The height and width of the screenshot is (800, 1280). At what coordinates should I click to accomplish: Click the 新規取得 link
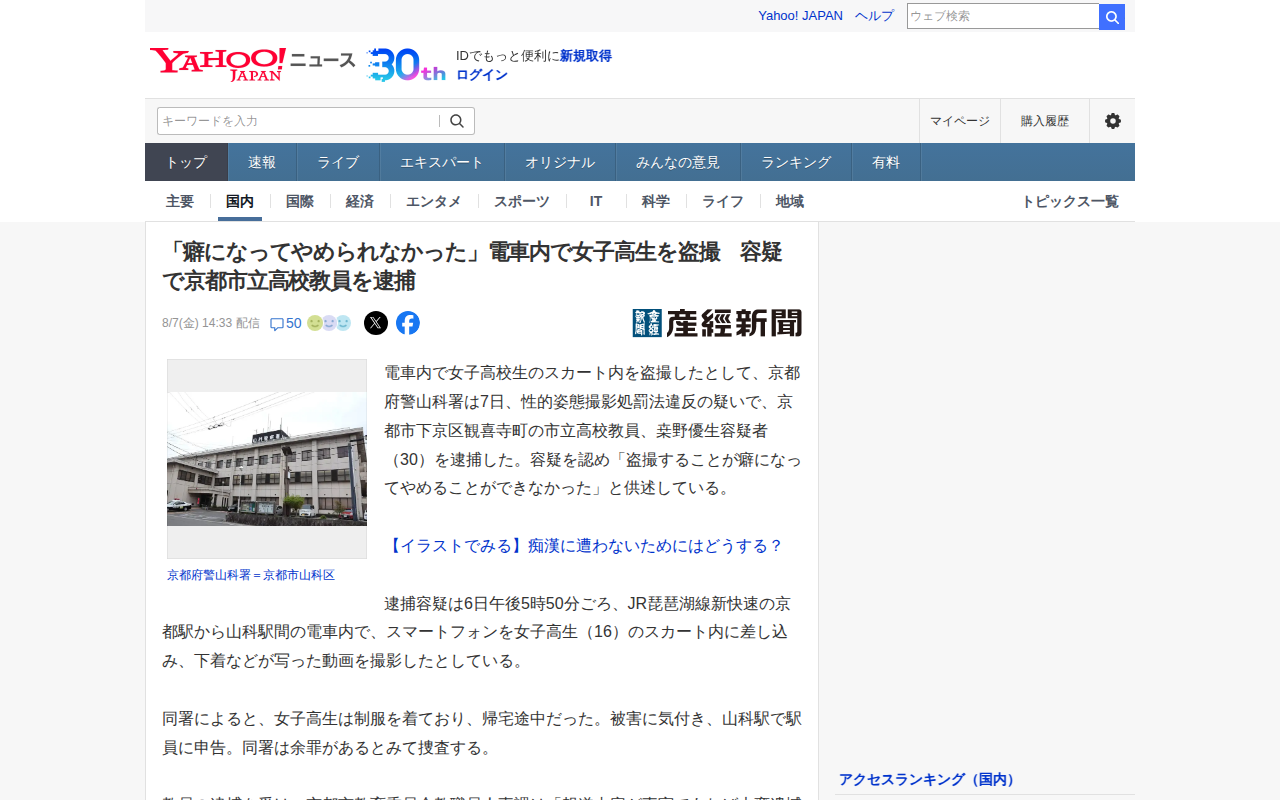click(586, 56)
